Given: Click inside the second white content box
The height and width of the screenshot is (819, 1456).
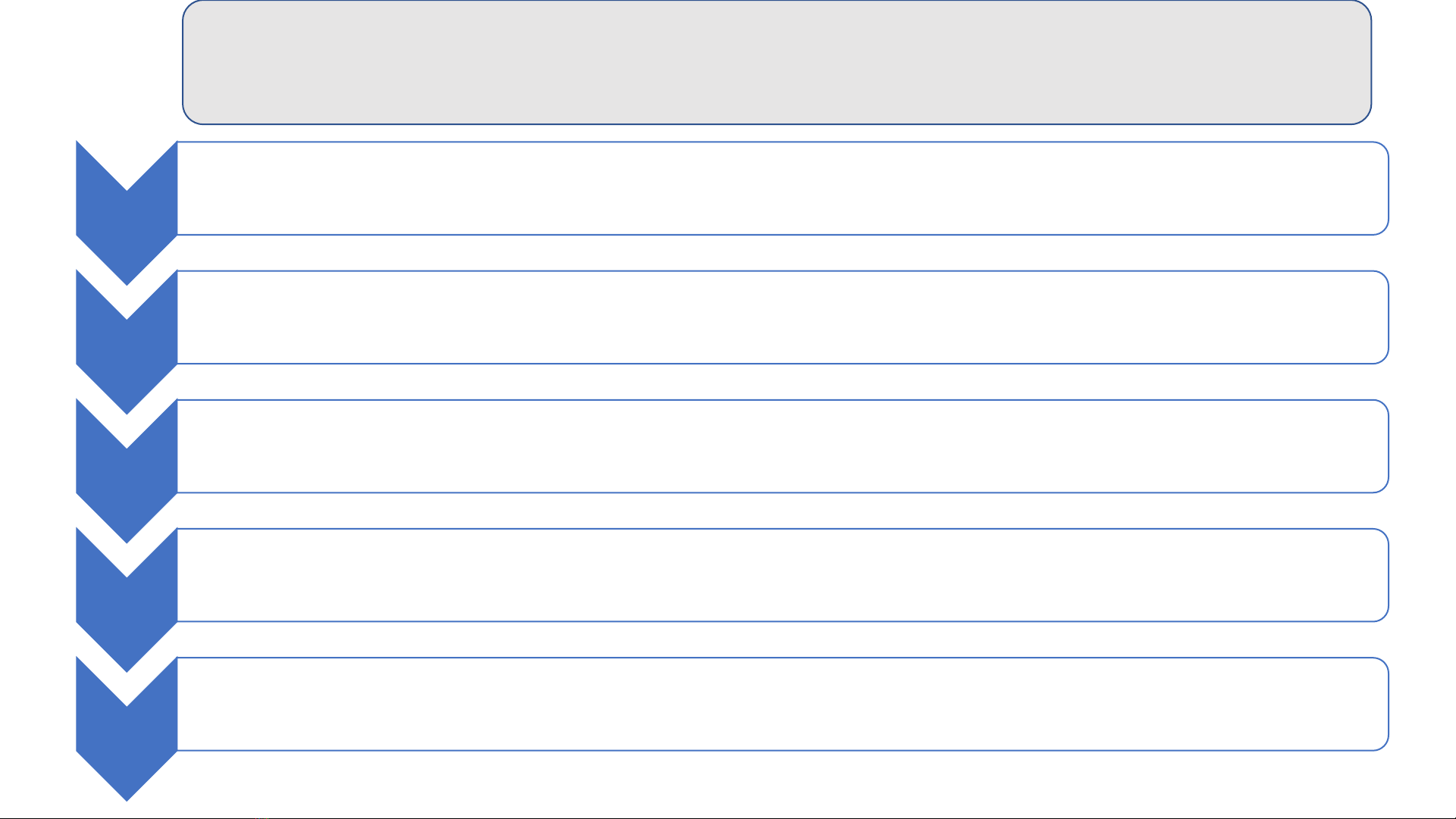Looking at the screenshot, I should coord(783,317).
